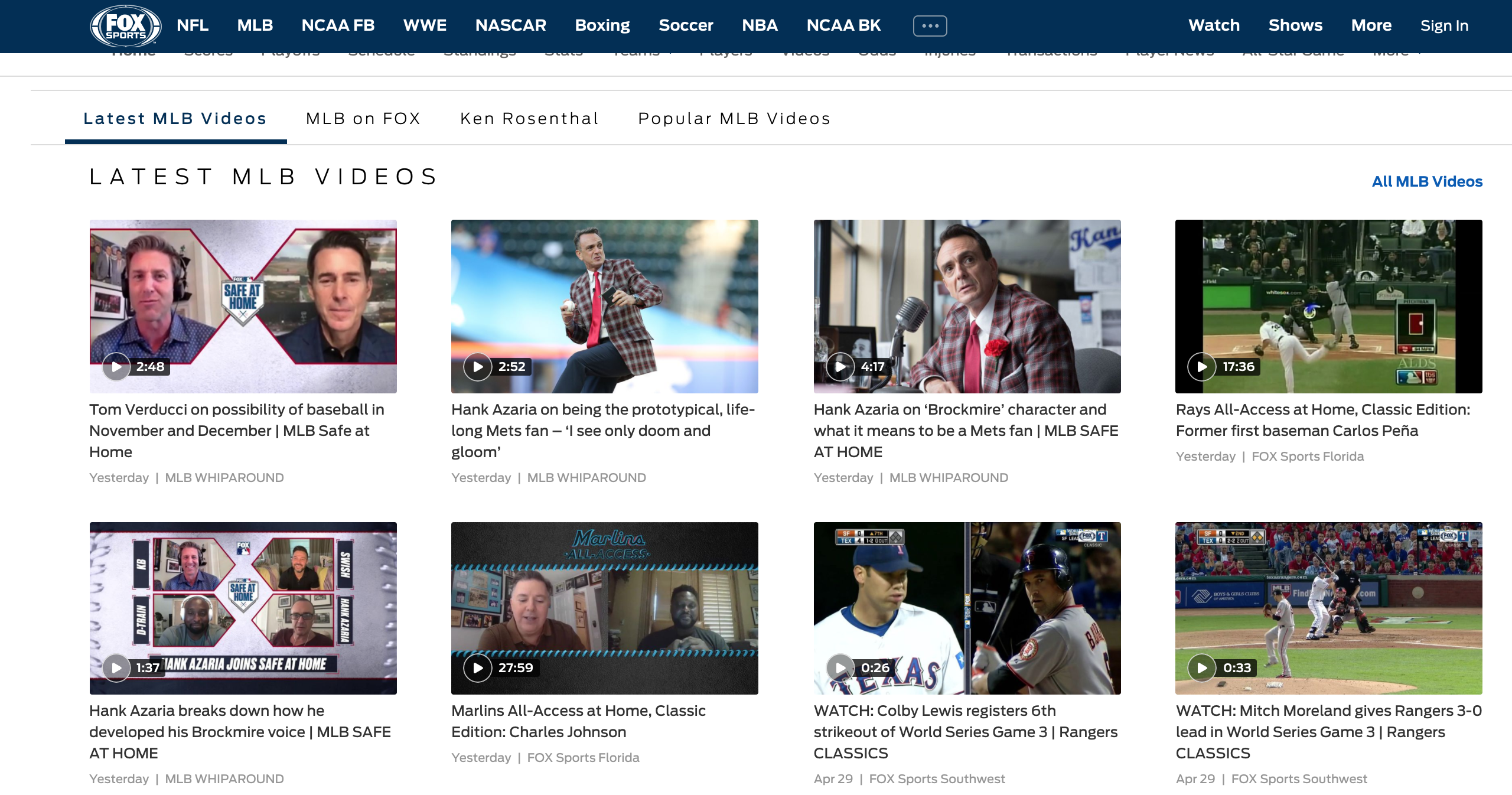Open the NFL section
1512x795 pixels.
pos(193,25)
